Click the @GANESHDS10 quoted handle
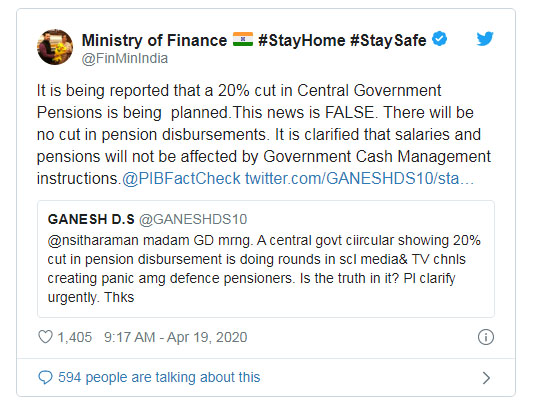Image resolution: width=536 pixels, height=408 pixels. [193, 219]
